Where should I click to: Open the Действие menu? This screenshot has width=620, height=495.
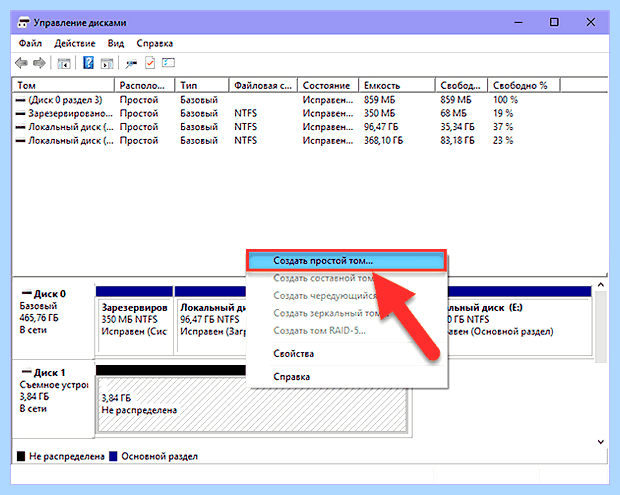coord(75,43)
